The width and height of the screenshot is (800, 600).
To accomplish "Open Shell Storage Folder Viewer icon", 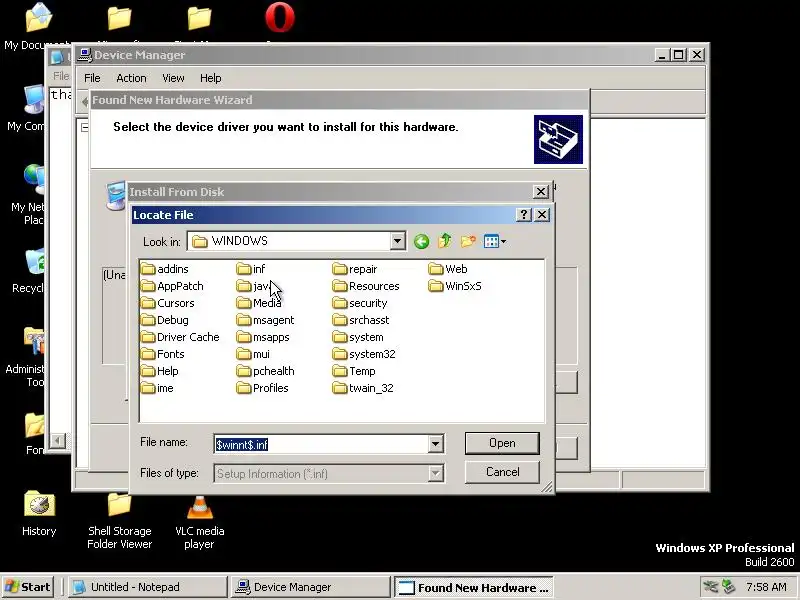I will pyautogui.click(x=119, y=522).
